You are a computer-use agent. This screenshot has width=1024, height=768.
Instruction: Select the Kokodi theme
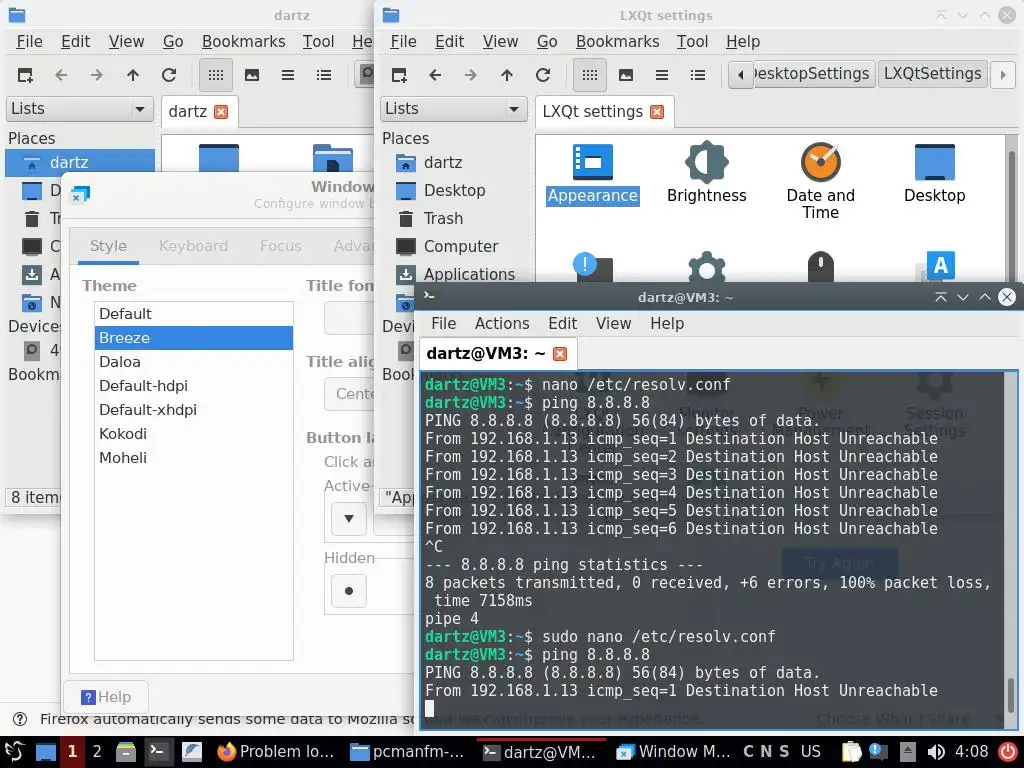(194, 434)
